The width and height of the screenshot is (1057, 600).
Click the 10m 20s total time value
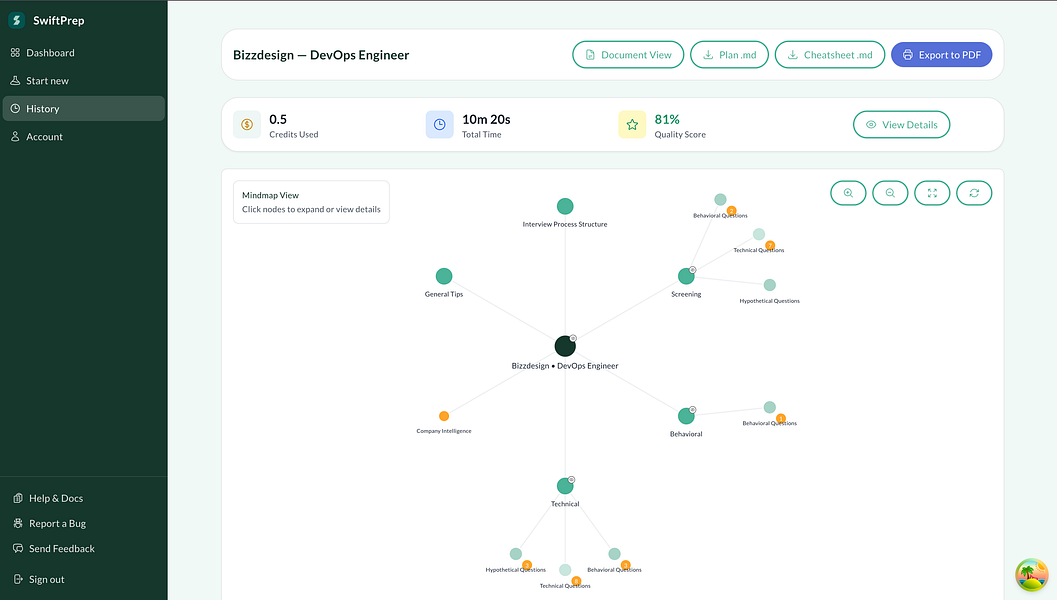pyautogui.click(x=486, y=119)
